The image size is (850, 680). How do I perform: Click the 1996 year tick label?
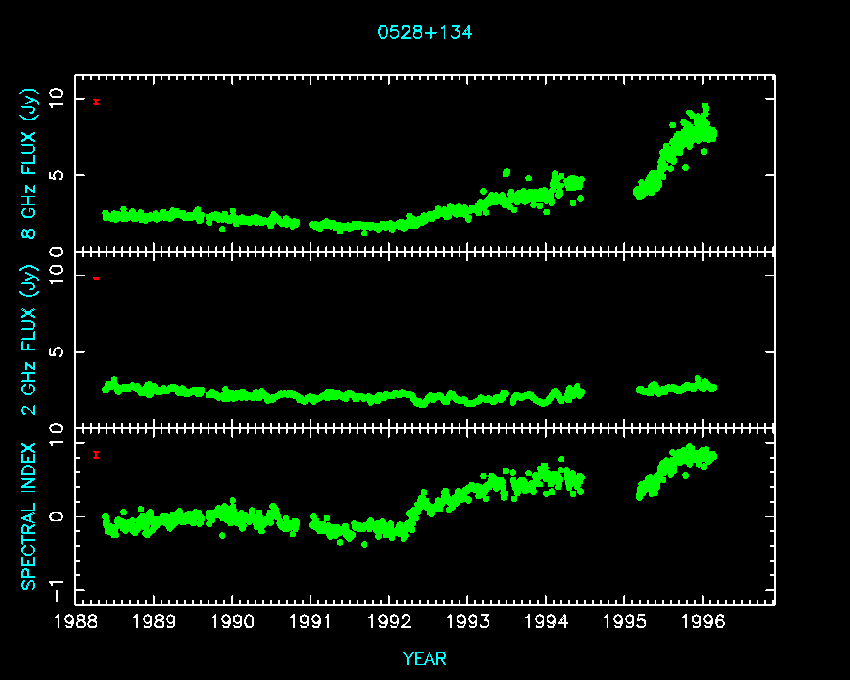tap(703, 622)
